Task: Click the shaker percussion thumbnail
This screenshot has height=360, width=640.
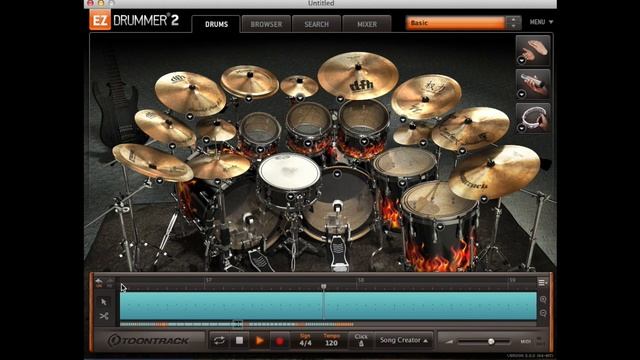Action: (x=533, y=84)
